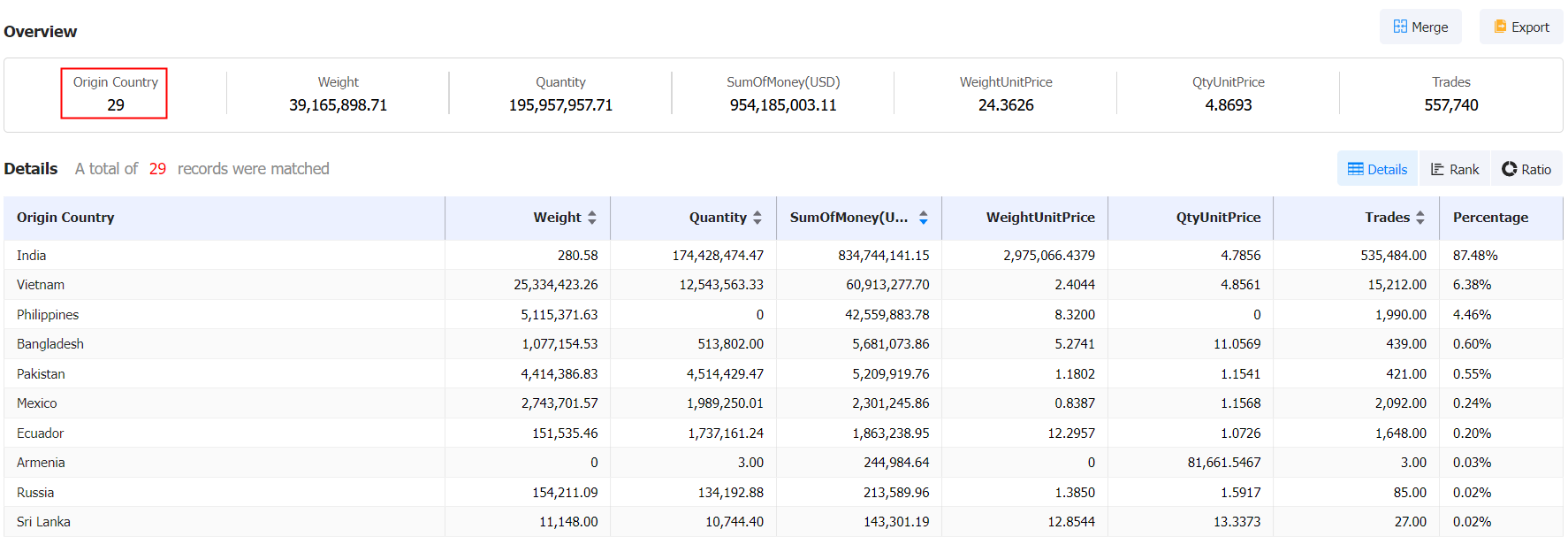Click overview SumOfMoney value 954,185,003.11
This screenshot has width=1568, height=537.
click(783, 105)
